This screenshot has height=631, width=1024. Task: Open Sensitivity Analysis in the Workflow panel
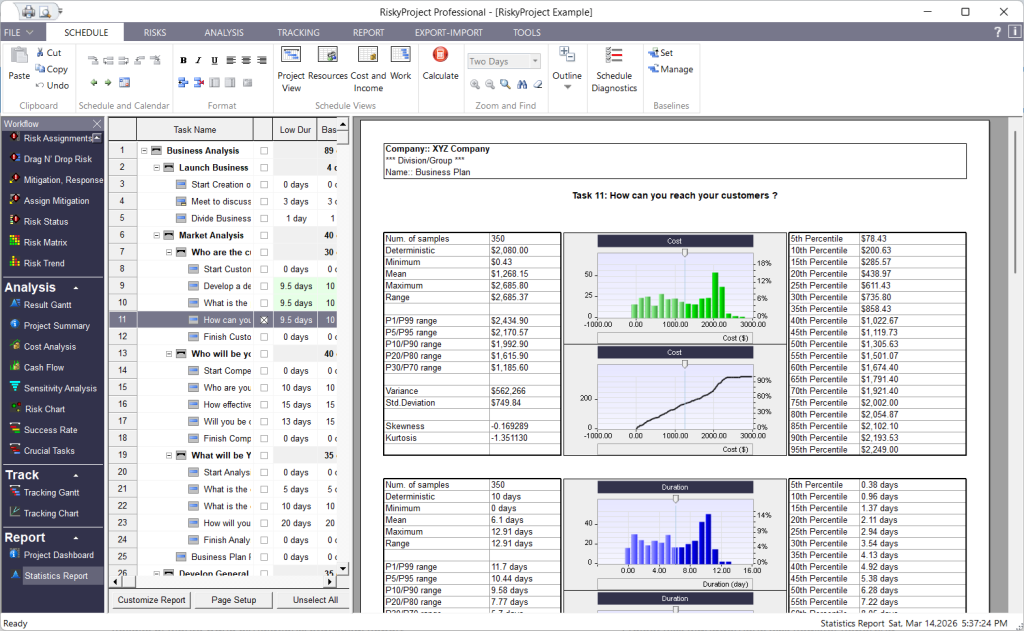click(60, 388)
